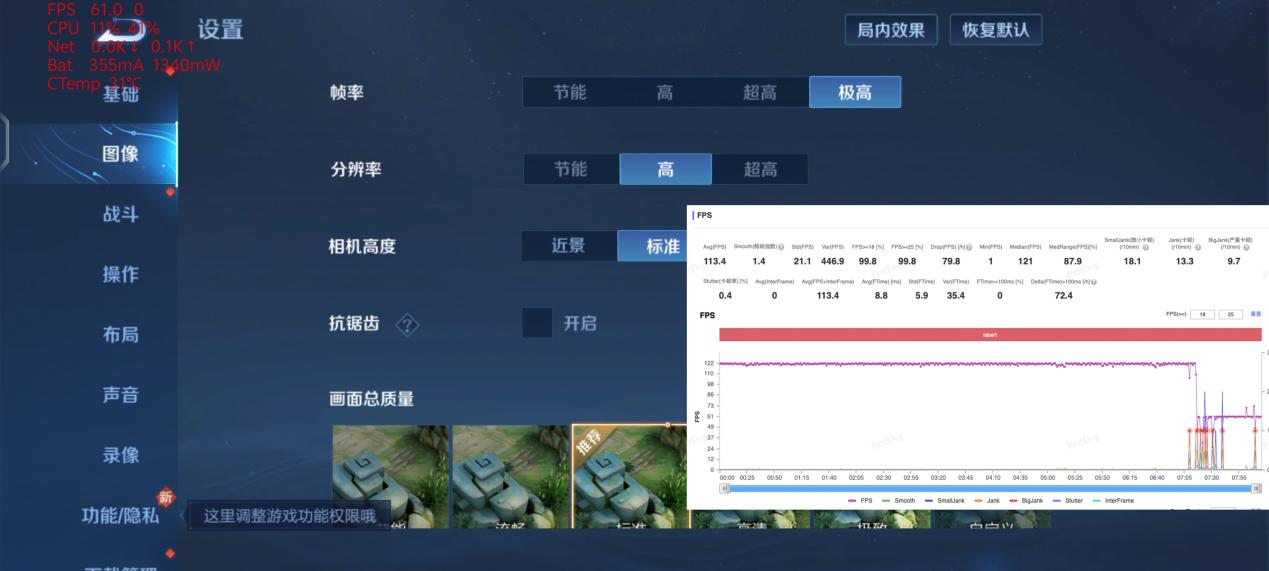Click help icon beside Drop(FPS) metric
Viewport: 1269px width, 571px height.
[x=970, y=247]
